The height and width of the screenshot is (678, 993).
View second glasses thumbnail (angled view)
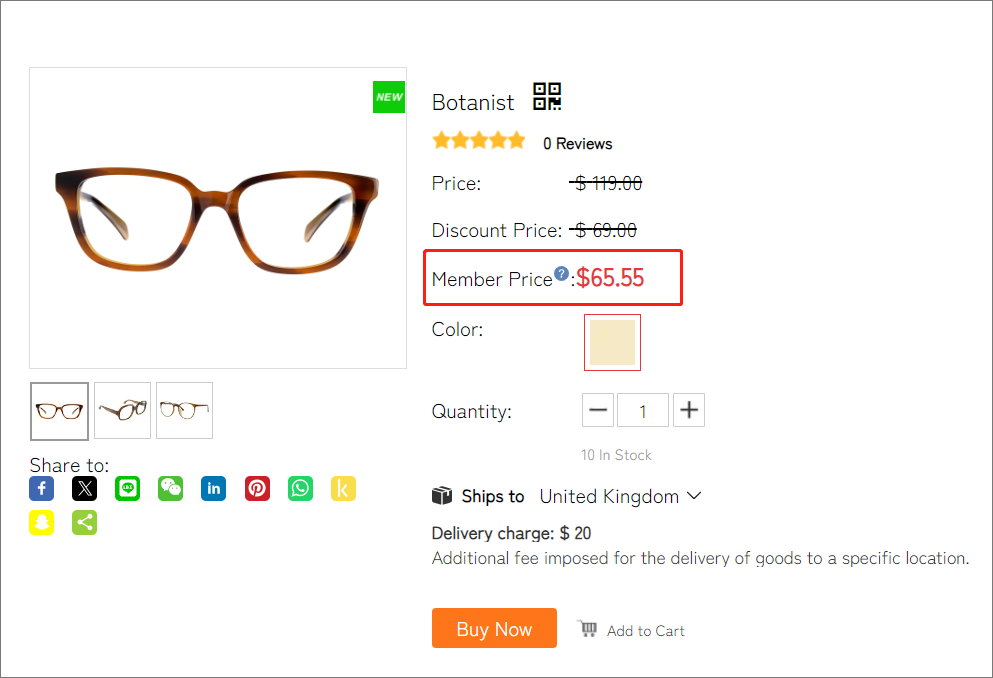pos(123,410)
